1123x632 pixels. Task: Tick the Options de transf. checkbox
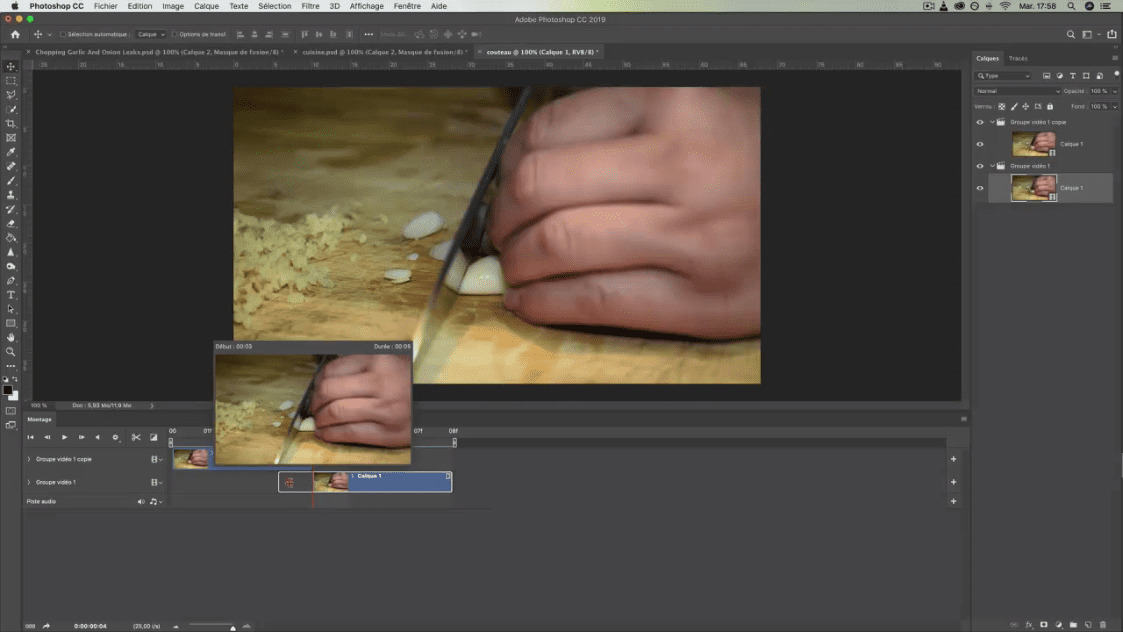click(x=175, y=34)
